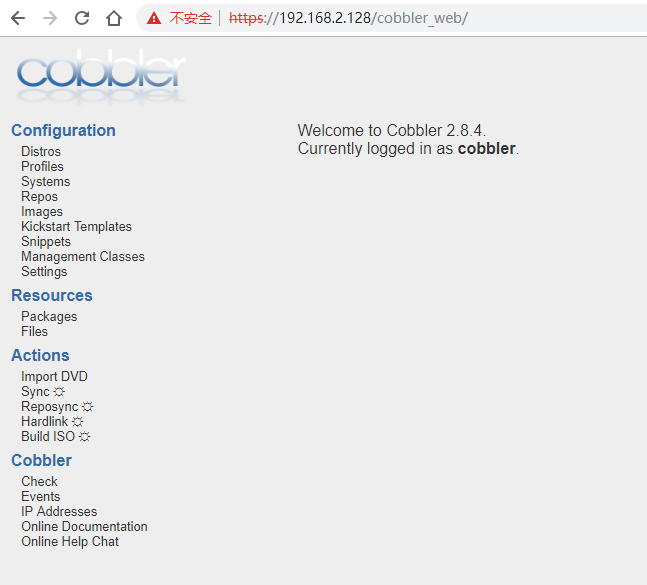647x585 pixels.
Task: Go back with the browser back arrow
Action: click(x=18, y=18)
